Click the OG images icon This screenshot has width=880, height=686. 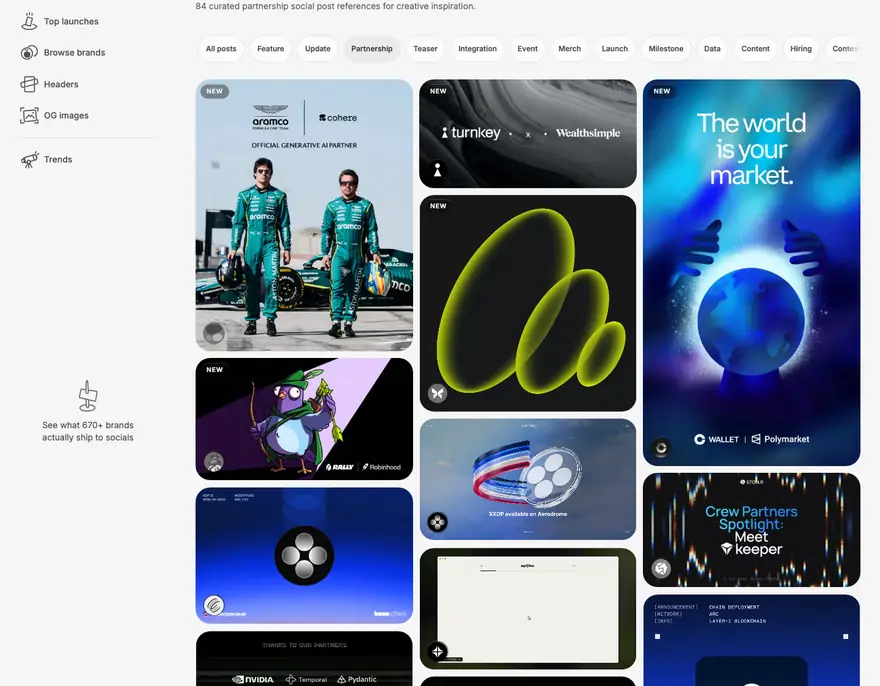point(29,116)
